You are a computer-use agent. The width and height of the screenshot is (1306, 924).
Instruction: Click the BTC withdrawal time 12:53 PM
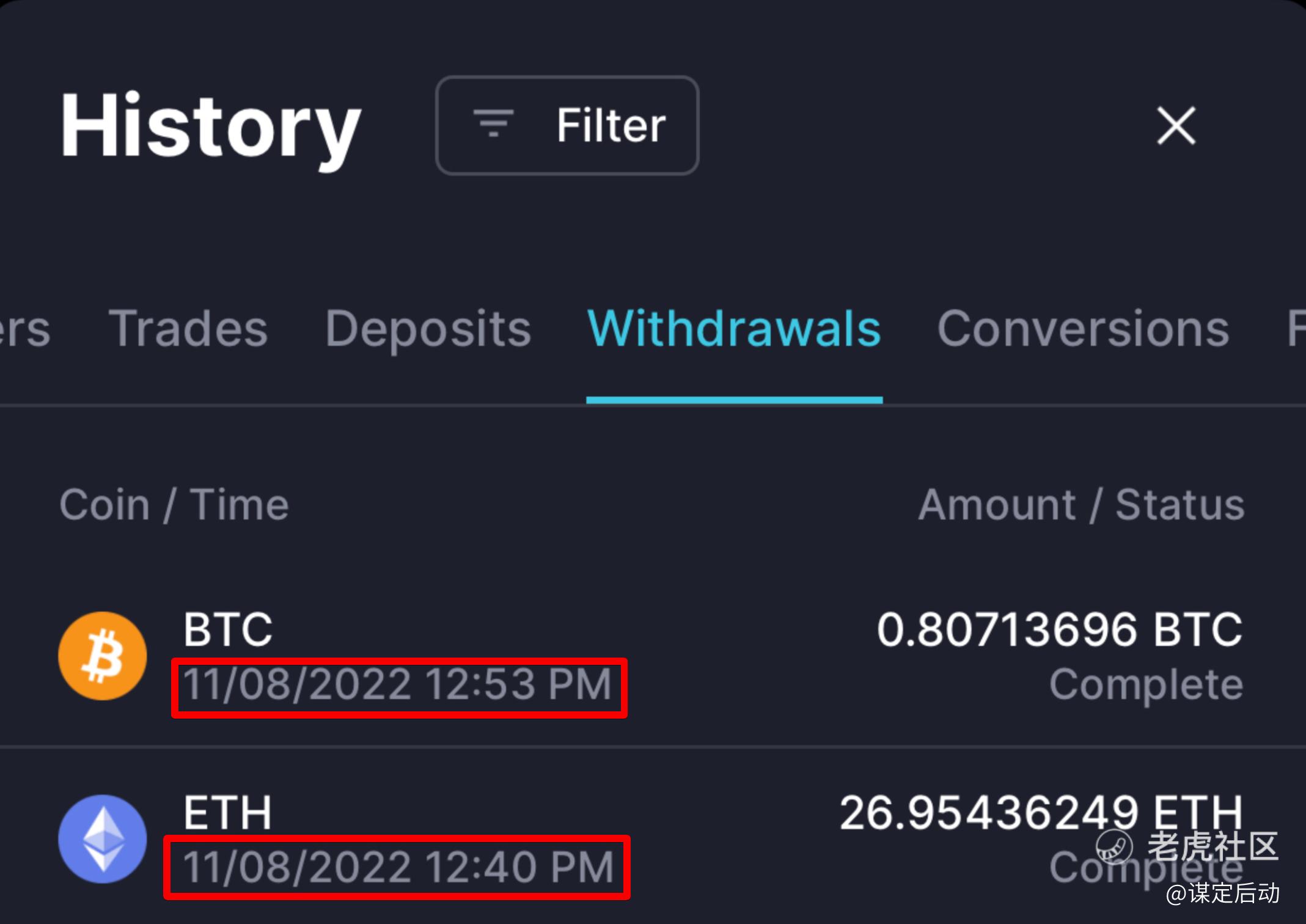coord(398,684)
